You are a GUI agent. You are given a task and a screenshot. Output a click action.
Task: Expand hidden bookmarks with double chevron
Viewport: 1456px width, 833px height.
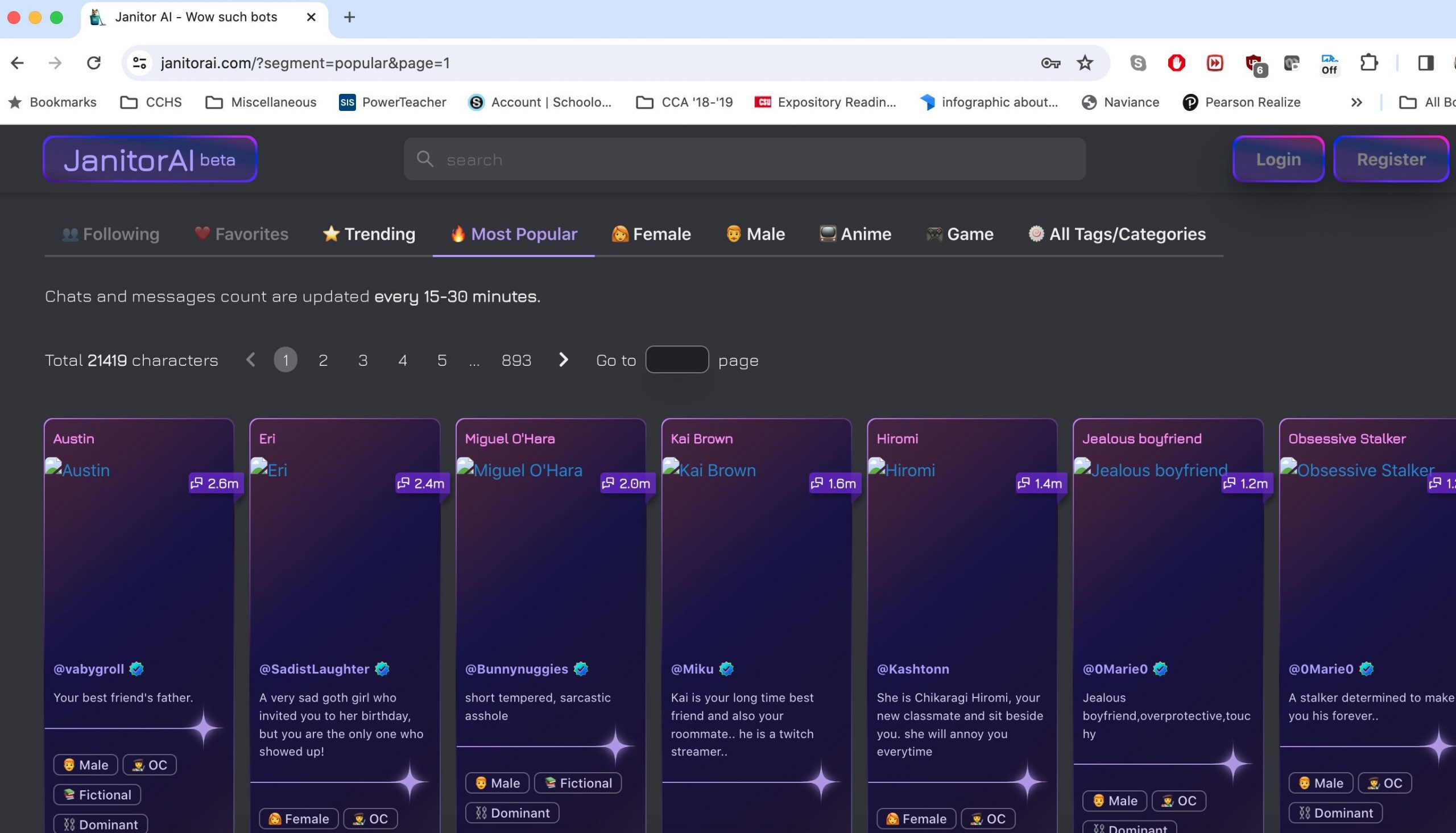click(x=1356, y=102)
